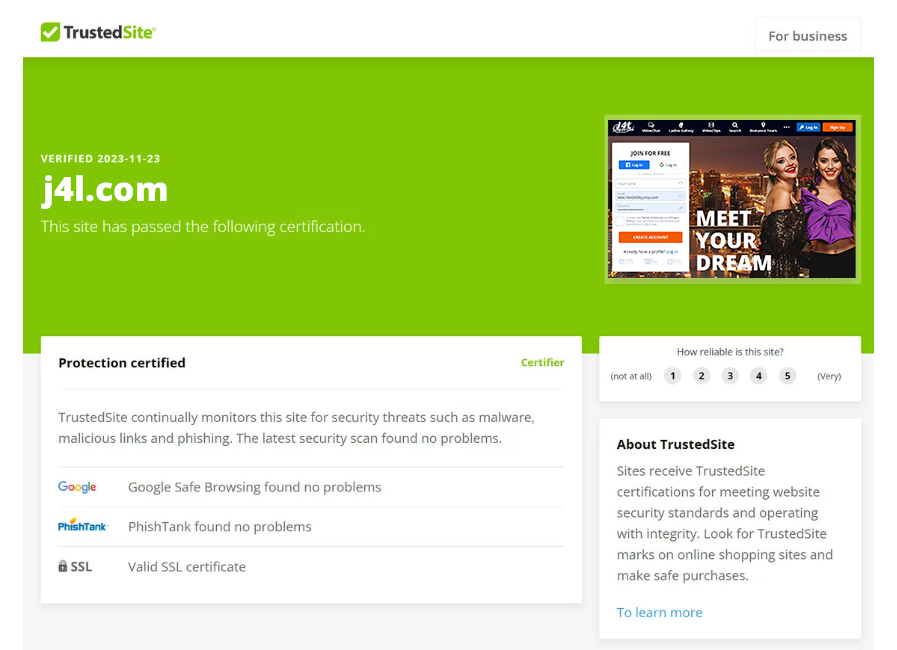Image resolution: width=897 pixels, height=650 pixels.
Task: Open the j4l.com website preview thumbnail
Action: (x=732, y=199)
